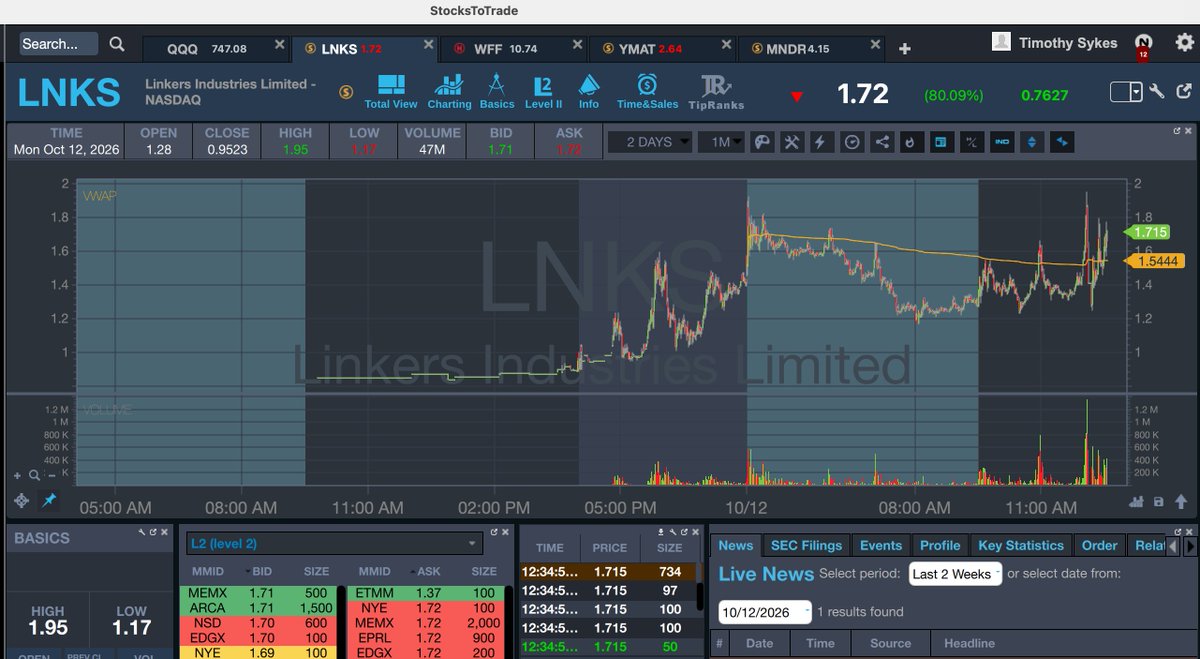Open notifications badge showing 12
Viewport: 1200px width, 659px height.
1144,45
